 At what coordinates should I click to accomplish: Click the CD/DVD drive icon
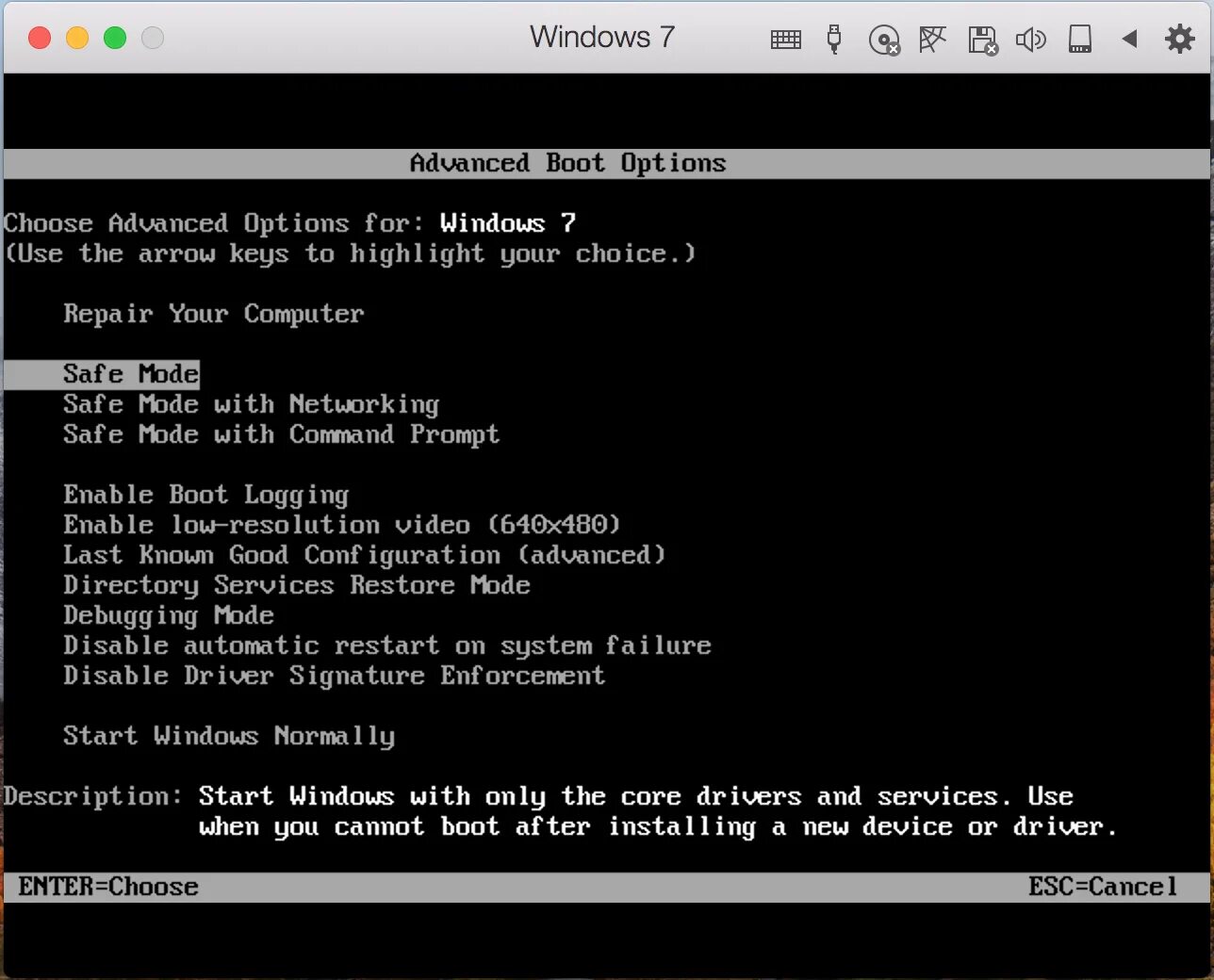pos(884,40)
